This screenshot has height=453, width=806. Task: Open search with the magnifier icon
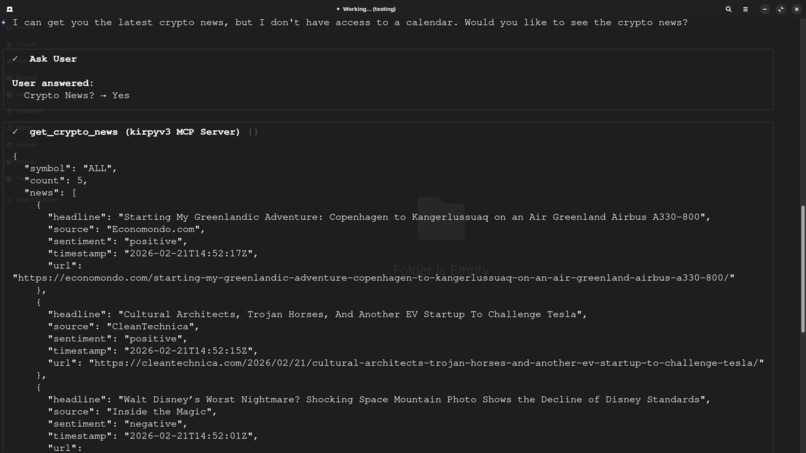click(x=728, y=9)
